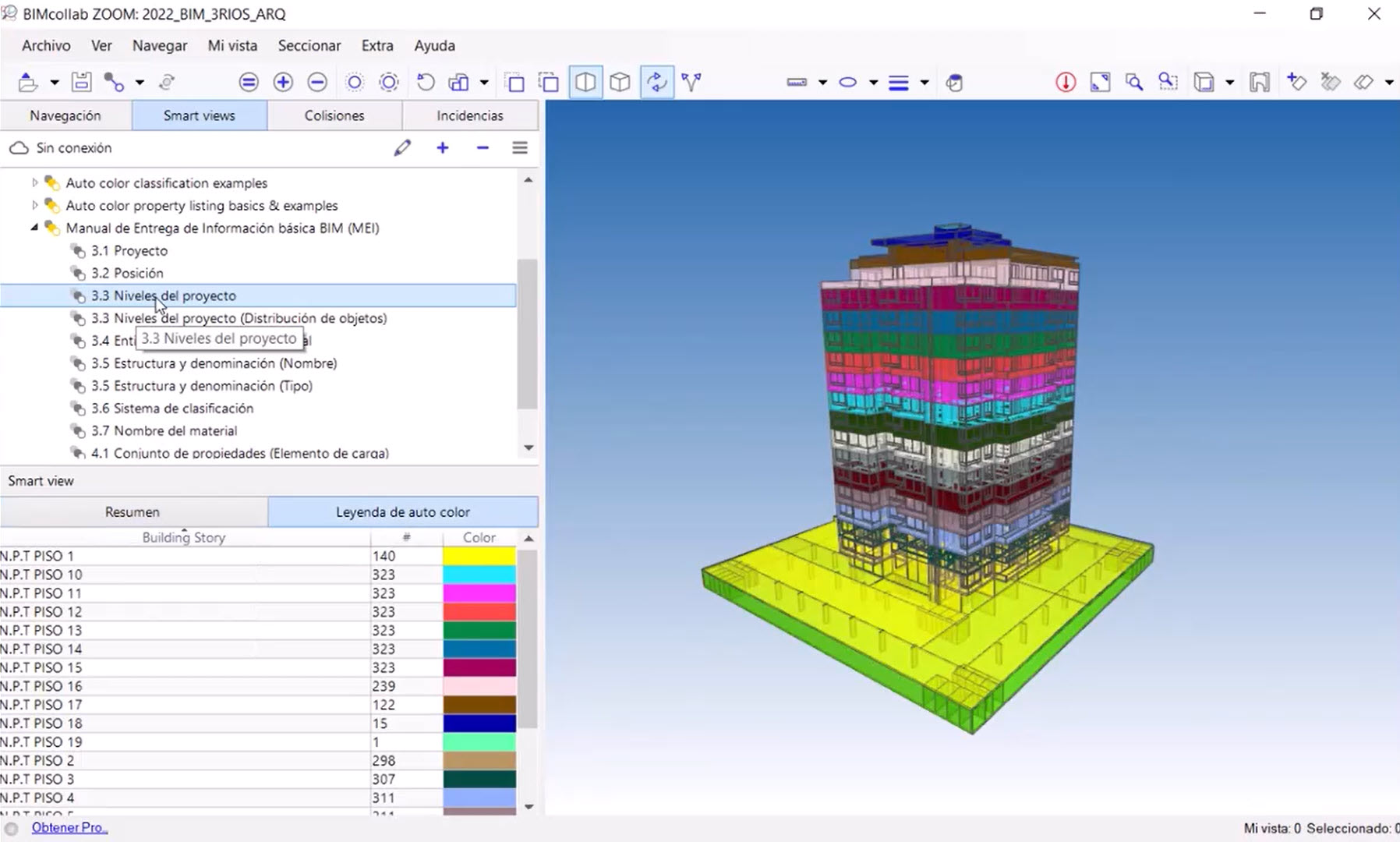The height and width of the screenshot is (842, 1400).
Task: Toggle the highlighted rotating arrows button
Action: coord(656,82)
